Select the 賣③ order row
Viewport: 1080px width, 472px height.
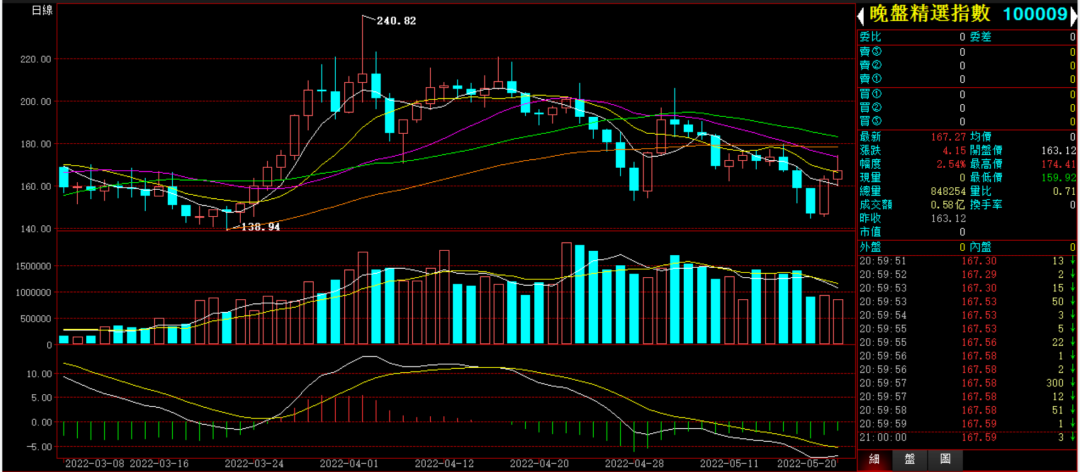click(967, 52)
